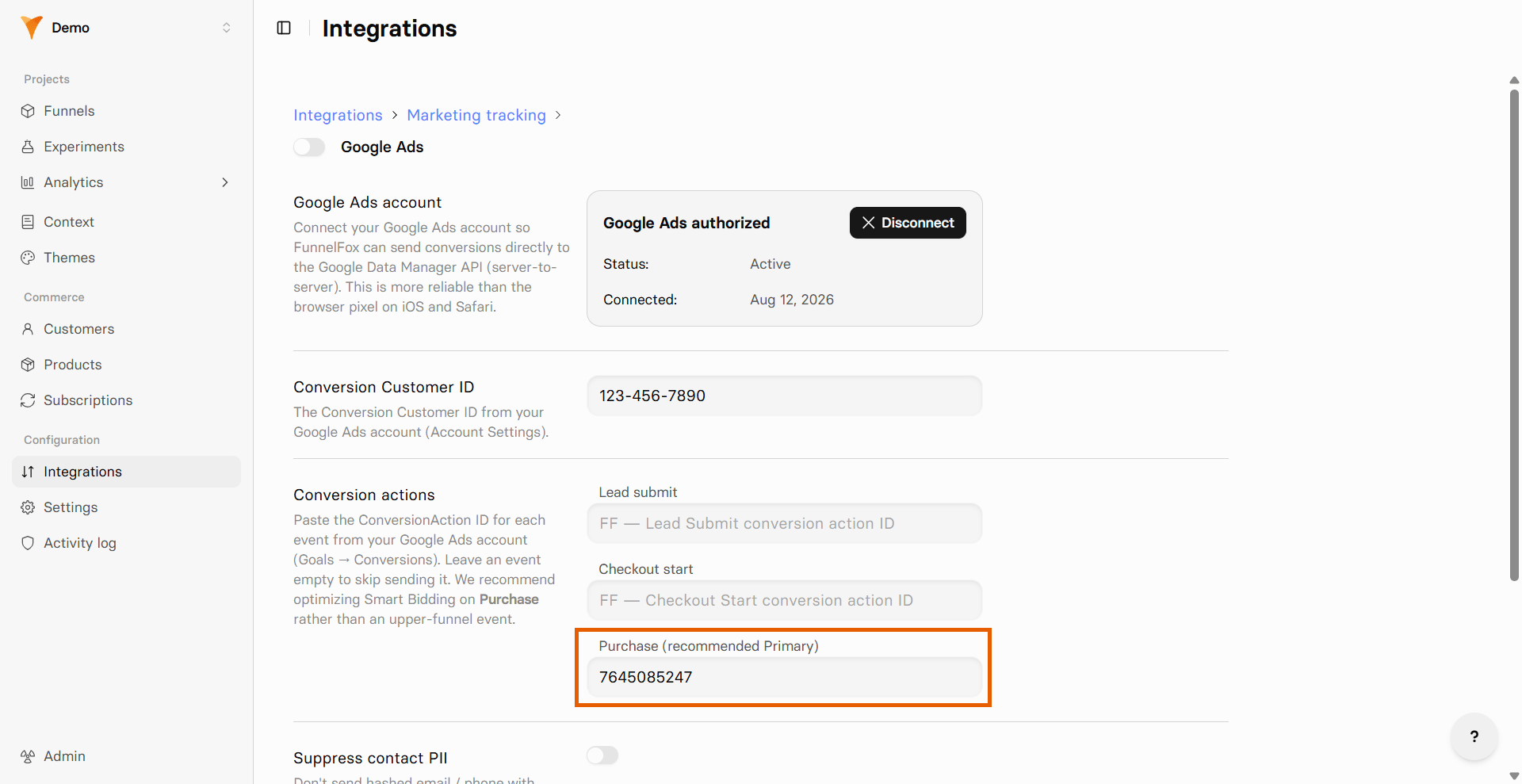Click the Settings gear icon
Screen dimensions: 1522x784
pos(28,507)
